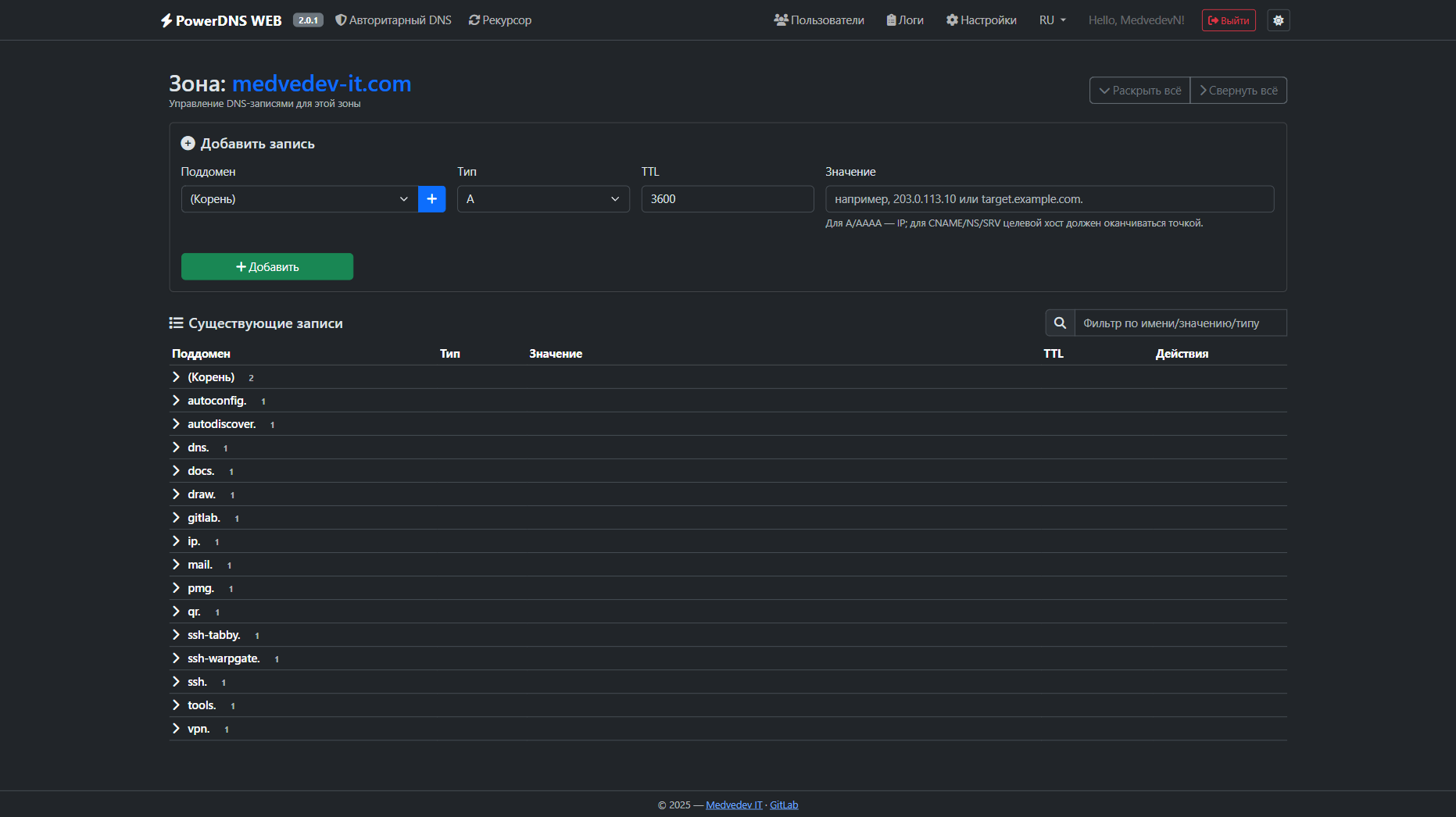Focus the Значение value input field
The height and width of the screenshot is (817, 1456).
[1049, 199]
